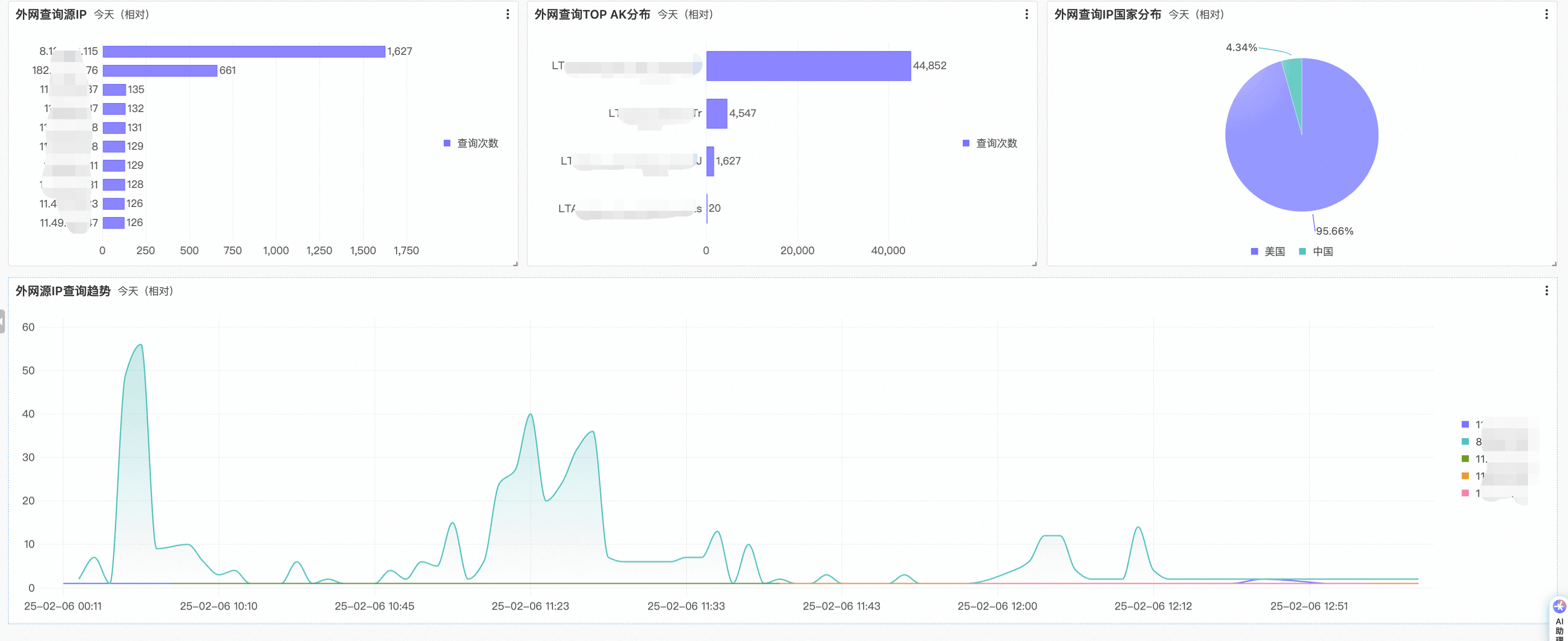This screenshot has height=641, width=1568.
Task: Click the orange legend swatch in trend chart
Action: (x=1465, y=476)
